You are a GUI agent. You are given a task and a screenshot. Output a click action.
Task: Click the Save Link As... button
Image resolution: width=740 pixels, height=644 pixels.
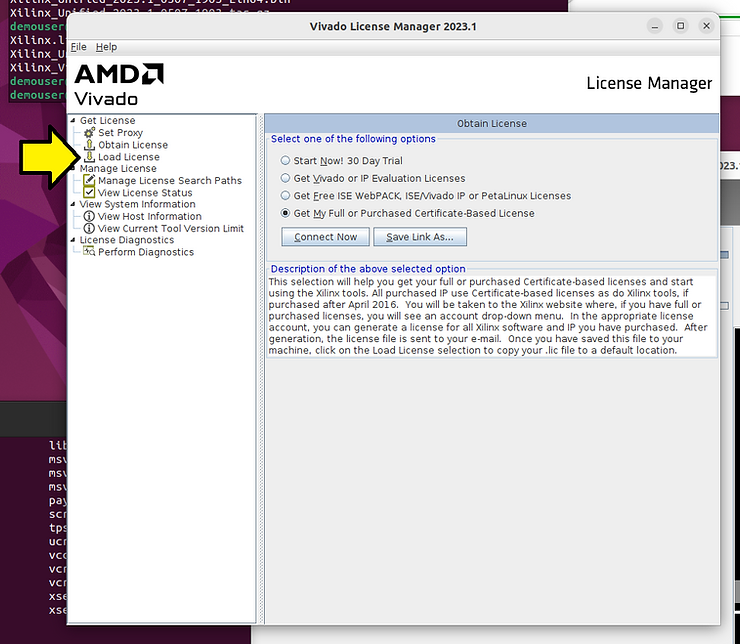pyautogui.click(x=420, y=237)
